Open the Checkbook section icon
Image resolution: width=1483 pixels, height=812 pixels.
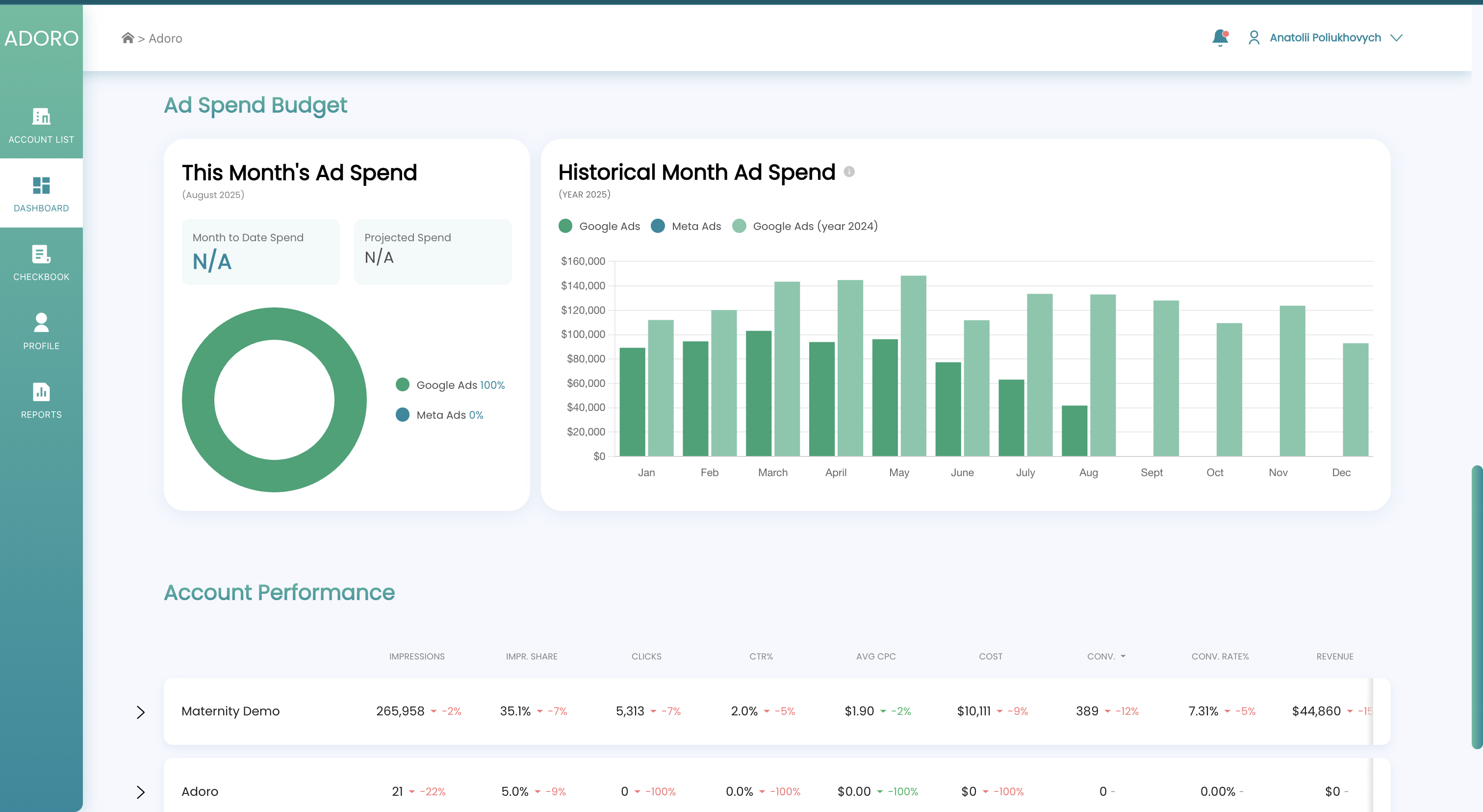(x=41, y=254)
